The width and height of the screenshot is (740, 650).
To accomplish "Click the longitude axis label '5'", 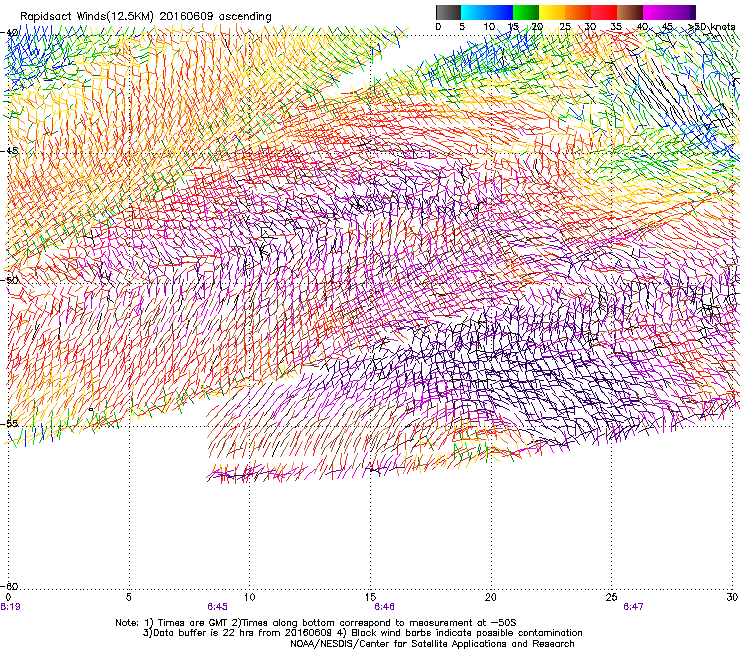I will point(128,597).
